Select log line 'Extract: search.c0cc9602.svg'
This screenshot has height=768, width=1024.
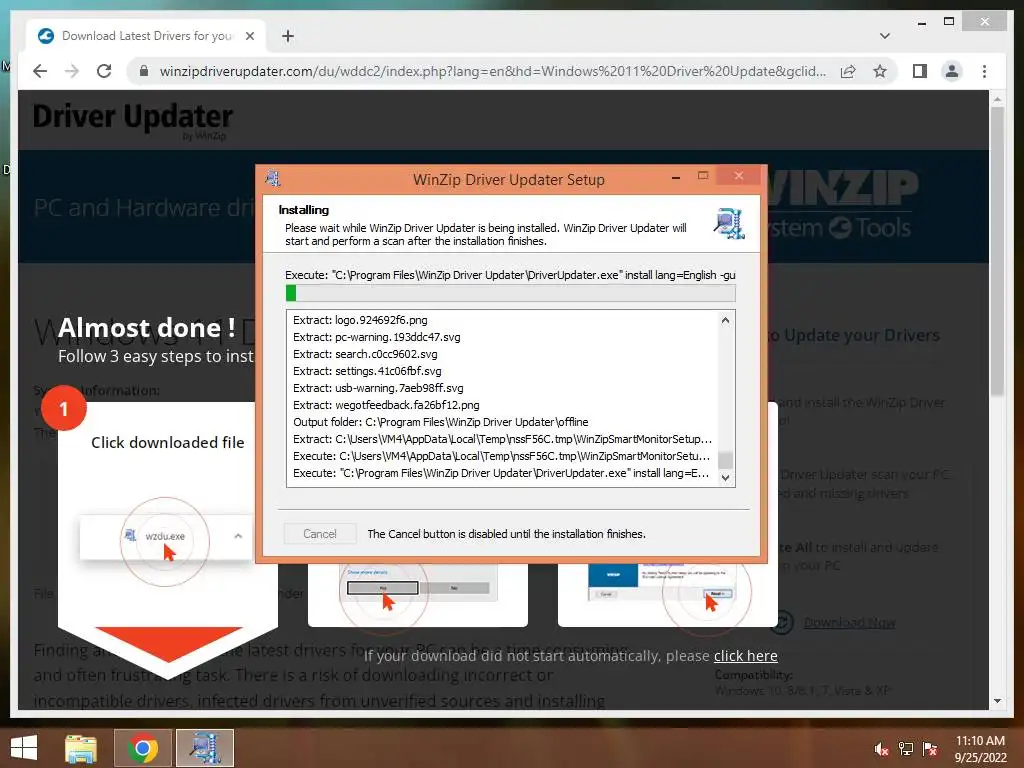[365, 354]
